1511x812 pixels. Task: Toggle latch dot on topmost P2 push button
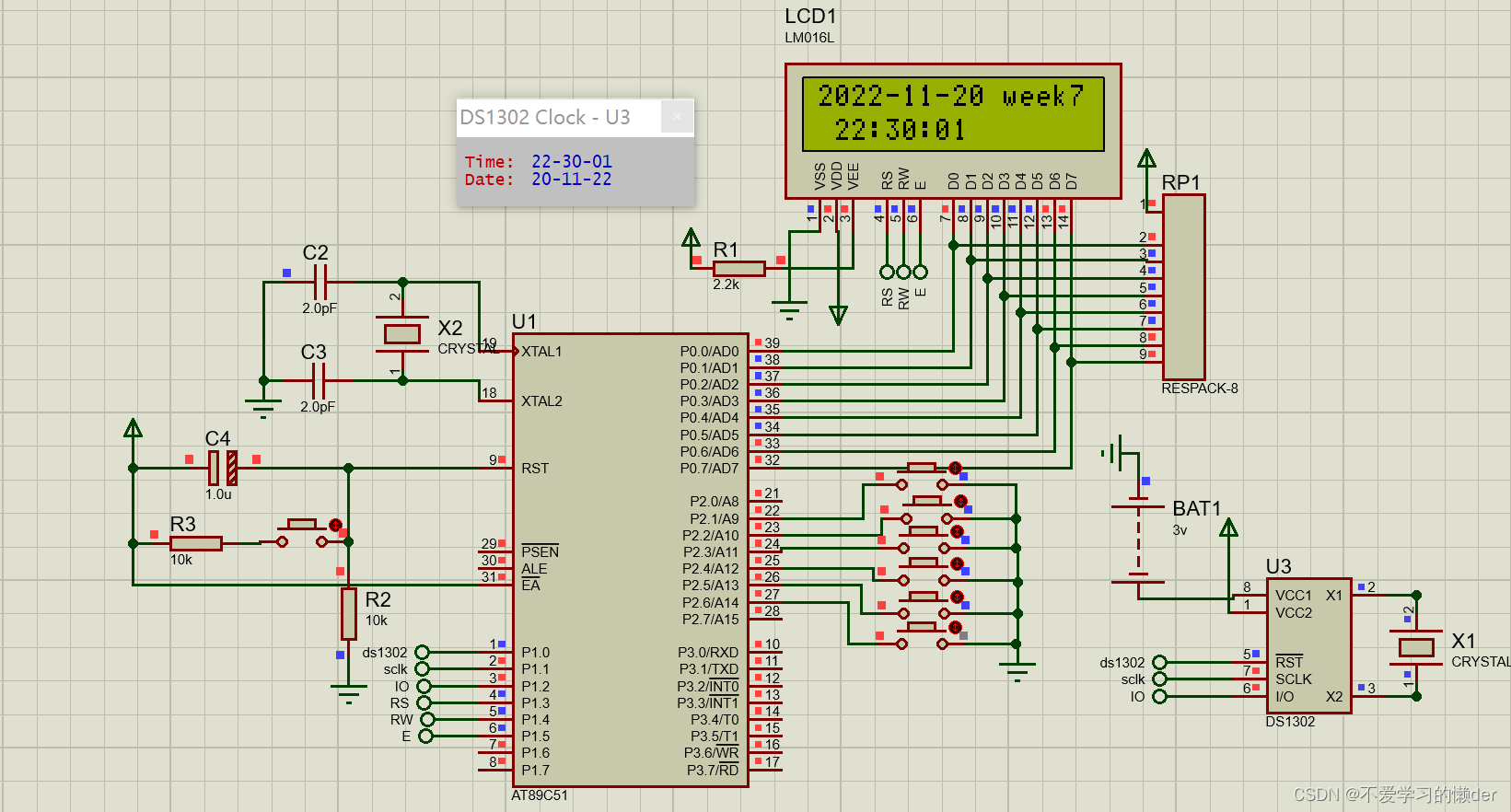(x=956, y=469)
